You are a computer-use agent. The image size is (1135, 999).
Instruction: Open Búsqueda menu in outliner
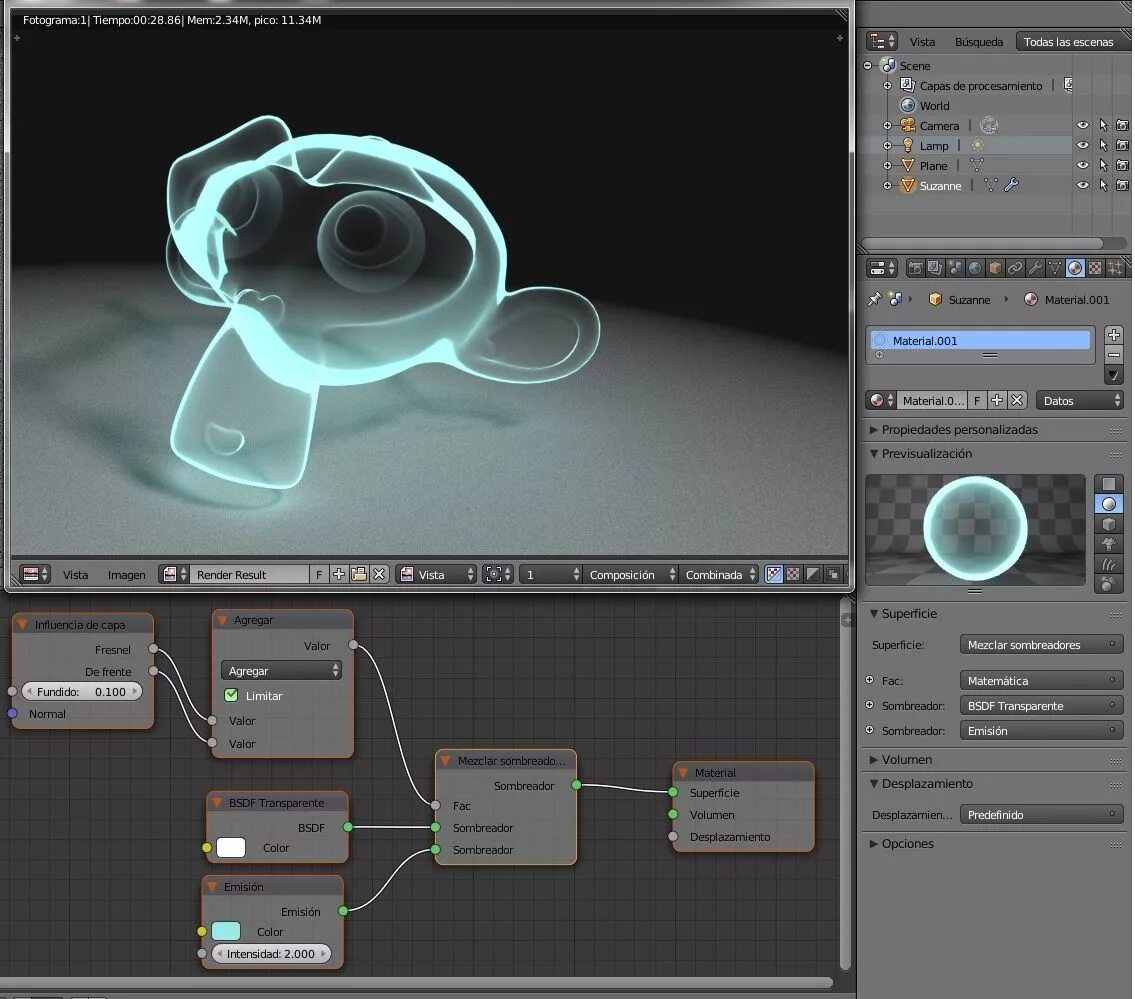pos(979,41)
